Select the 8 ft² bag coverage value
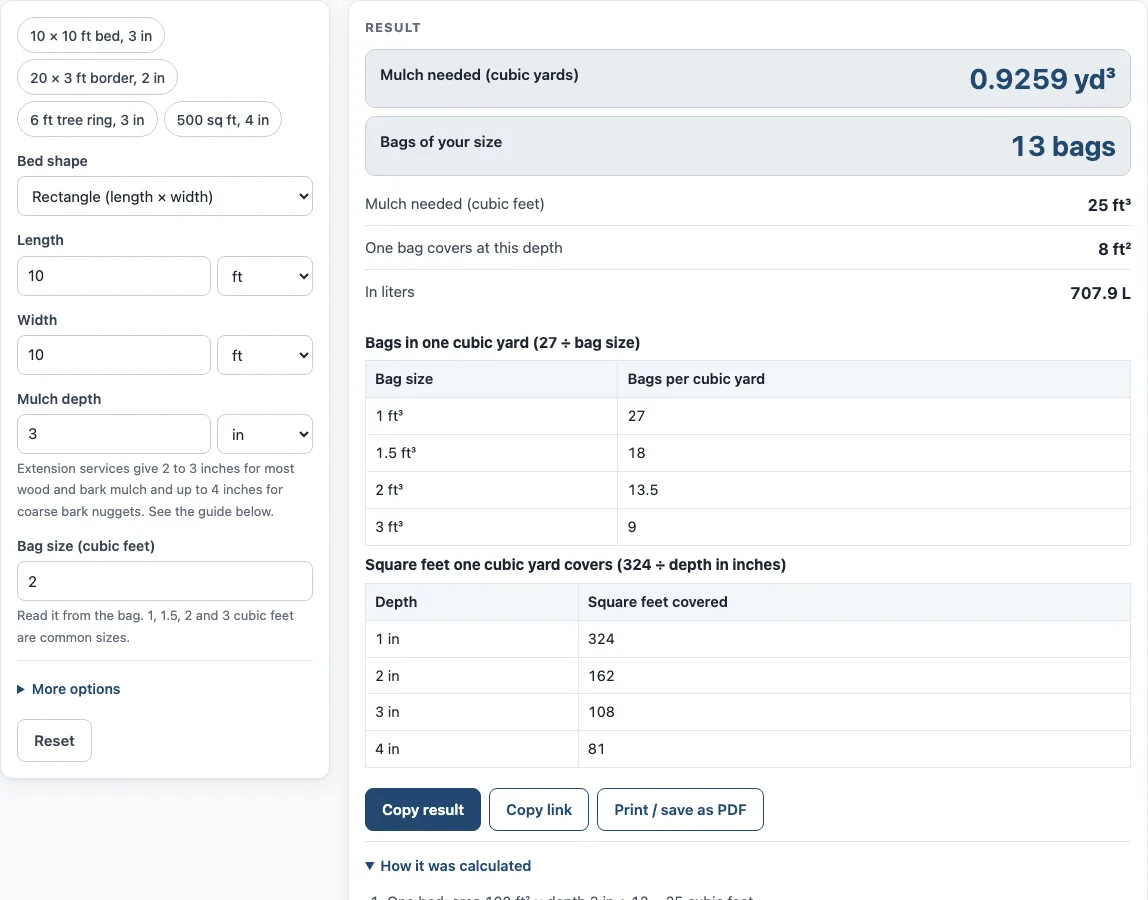The height and width of the screenshot is (900, 1148). (x=1114, y=248)
